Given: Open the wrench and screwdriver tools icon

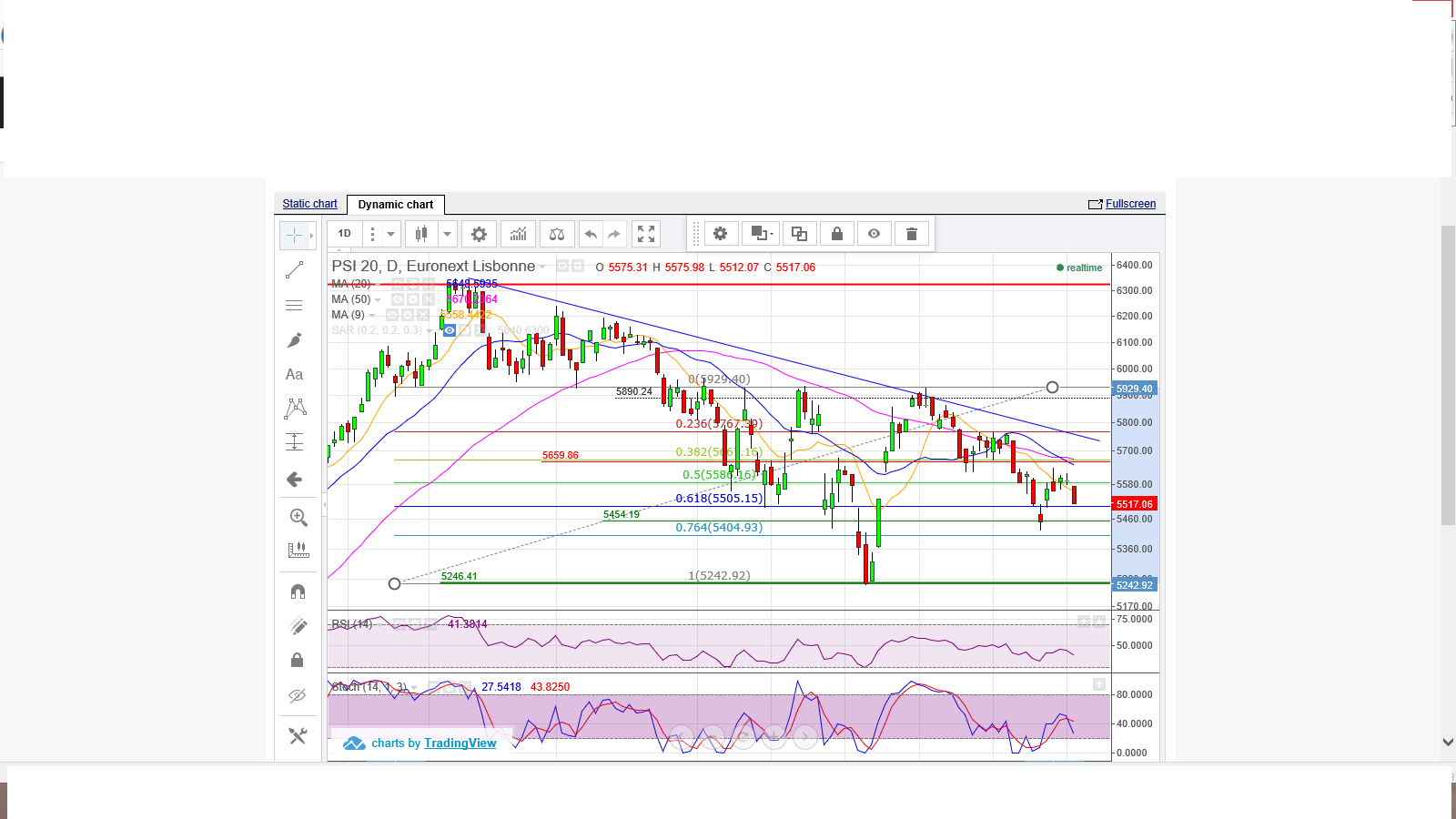Looking at the screenshot, I should pyautogui.click(x=298, y=735).
